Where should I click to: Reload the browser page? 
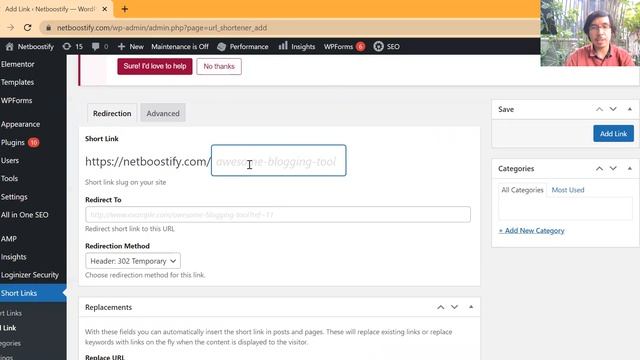tap(27, 28)
